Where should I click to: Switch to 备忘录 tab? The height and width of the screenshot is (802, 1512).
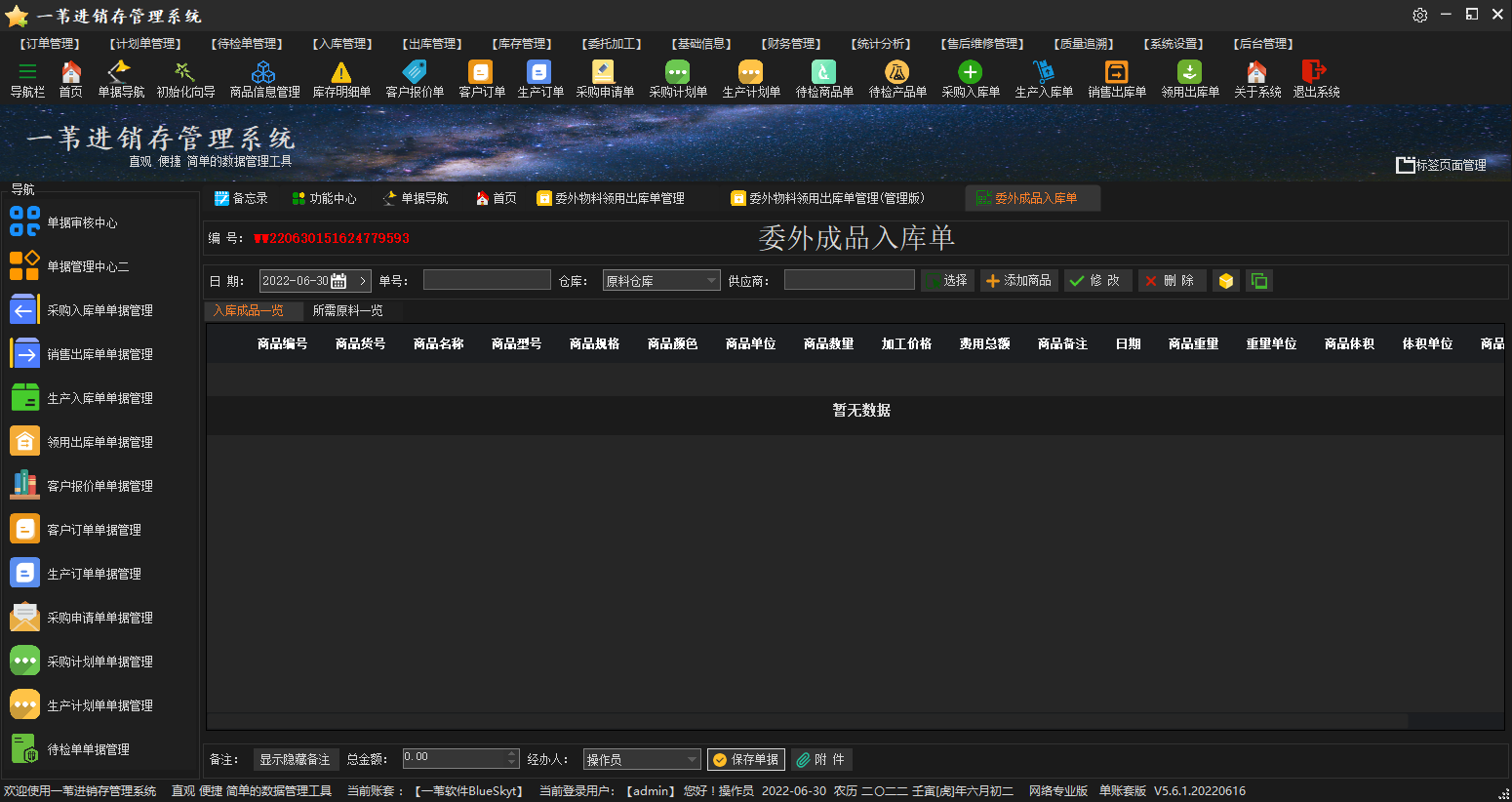click(241, 198)
